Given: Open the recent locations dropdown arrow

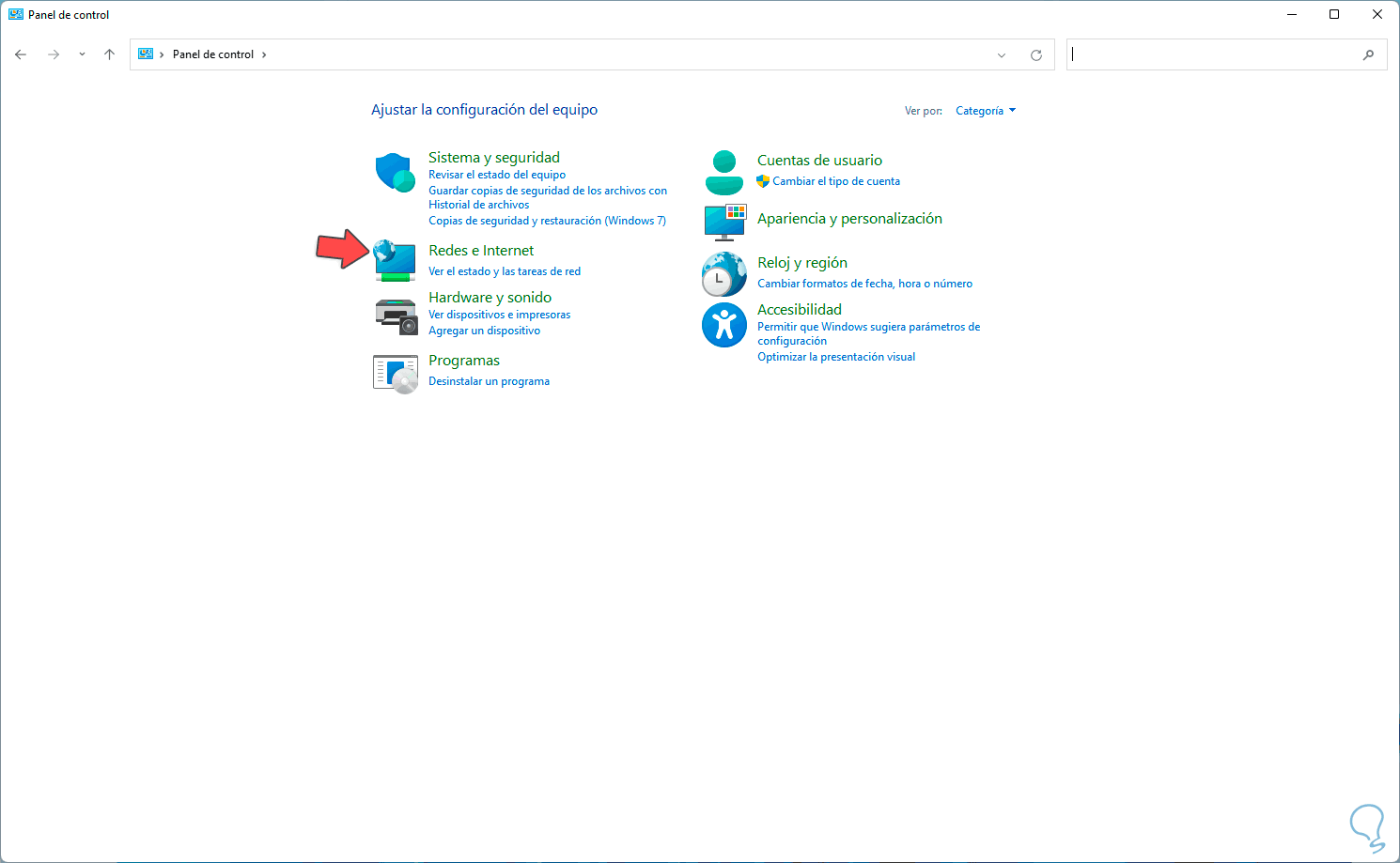Looking at the screenshot, I should tap(82, 54).
